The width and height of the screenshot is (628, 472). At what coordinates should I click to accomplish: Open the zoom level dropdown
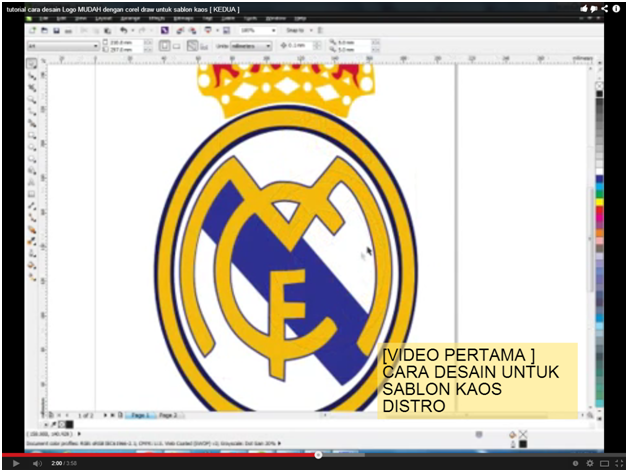click(274, 30)
